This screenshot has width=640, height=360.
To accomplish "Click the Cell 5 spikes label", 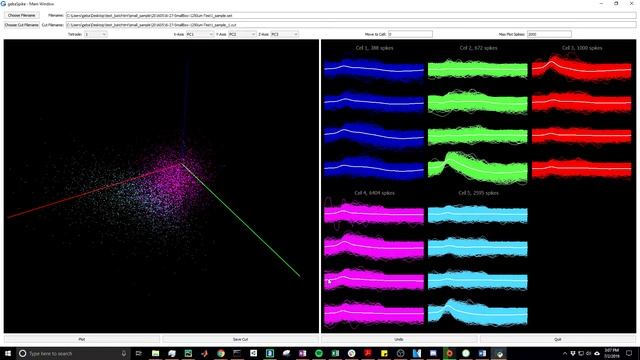I will click(x=478, y=193).
